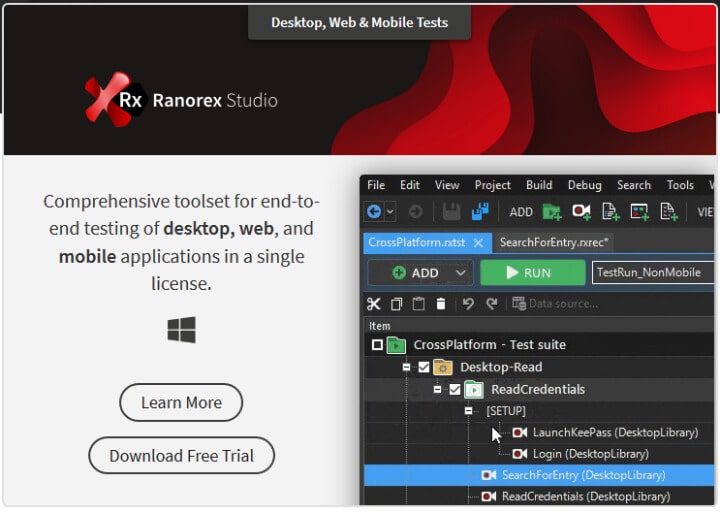Click the SearchForEntry recording module icon
The width and height of the screenshot is (720, 513).
(489, 475)
